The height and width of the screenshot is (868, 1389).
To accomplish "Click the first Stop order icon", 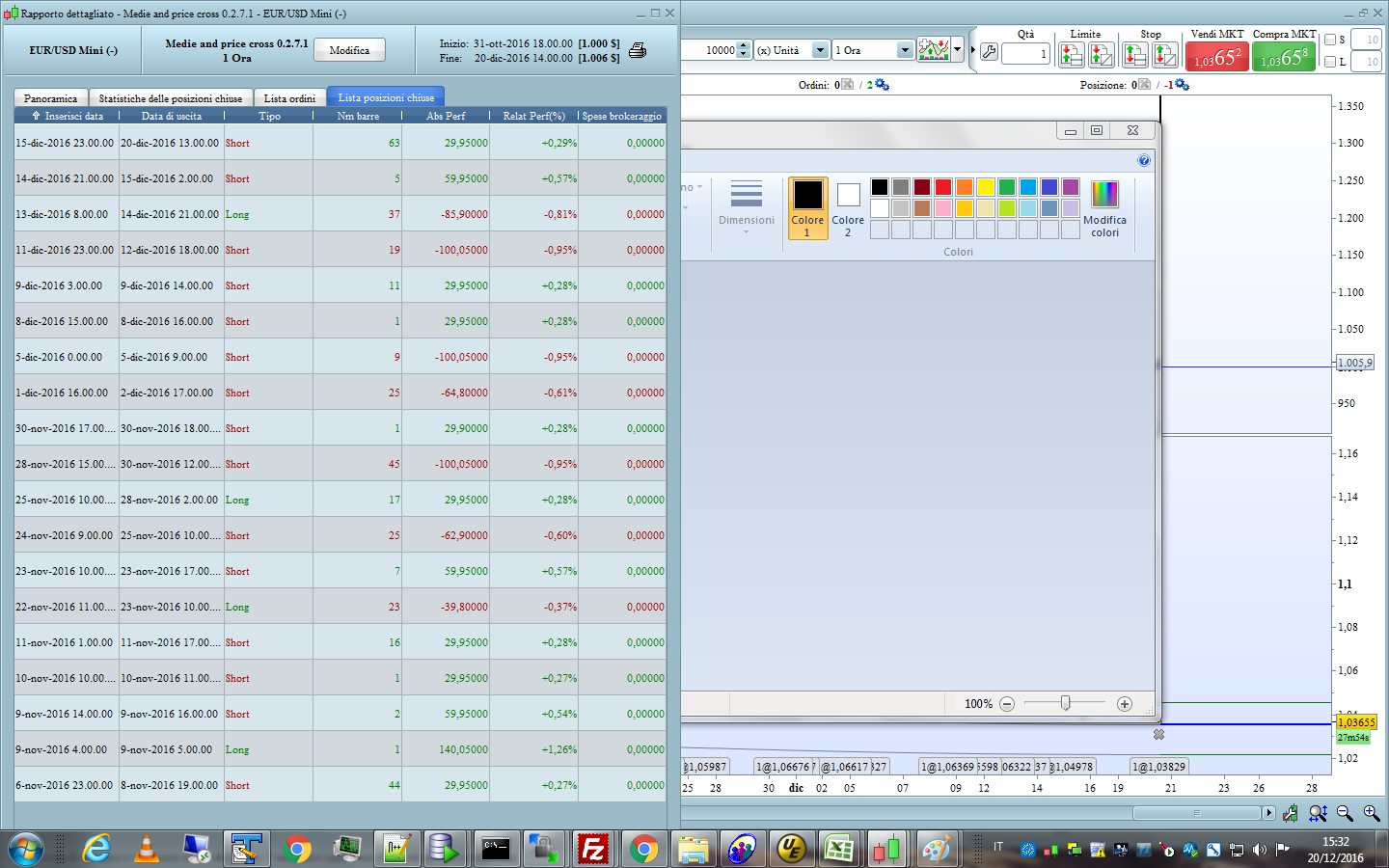I will click(x=1134, y=55).
